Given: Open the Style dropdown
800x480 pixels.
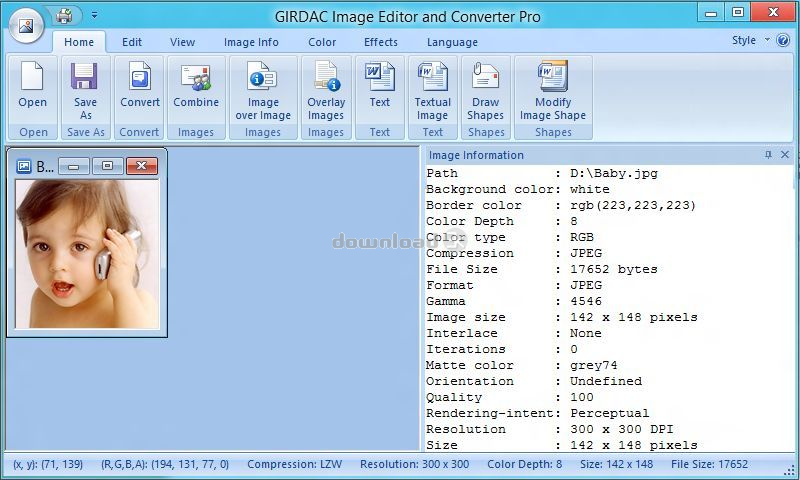Looking at the screenshot, I should [x=750, y=40].
